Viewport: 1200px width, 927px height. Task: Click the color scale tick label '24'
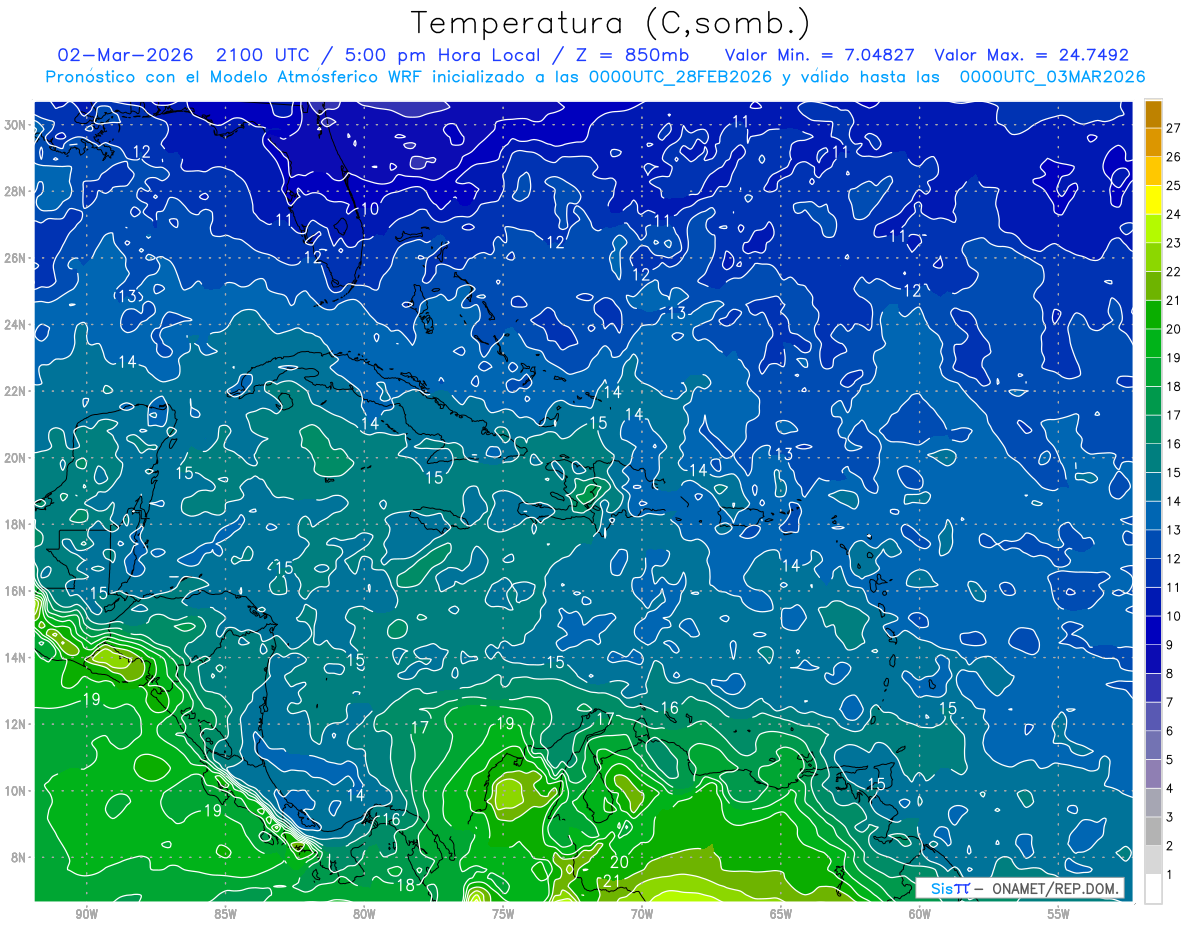[1174, 215]
